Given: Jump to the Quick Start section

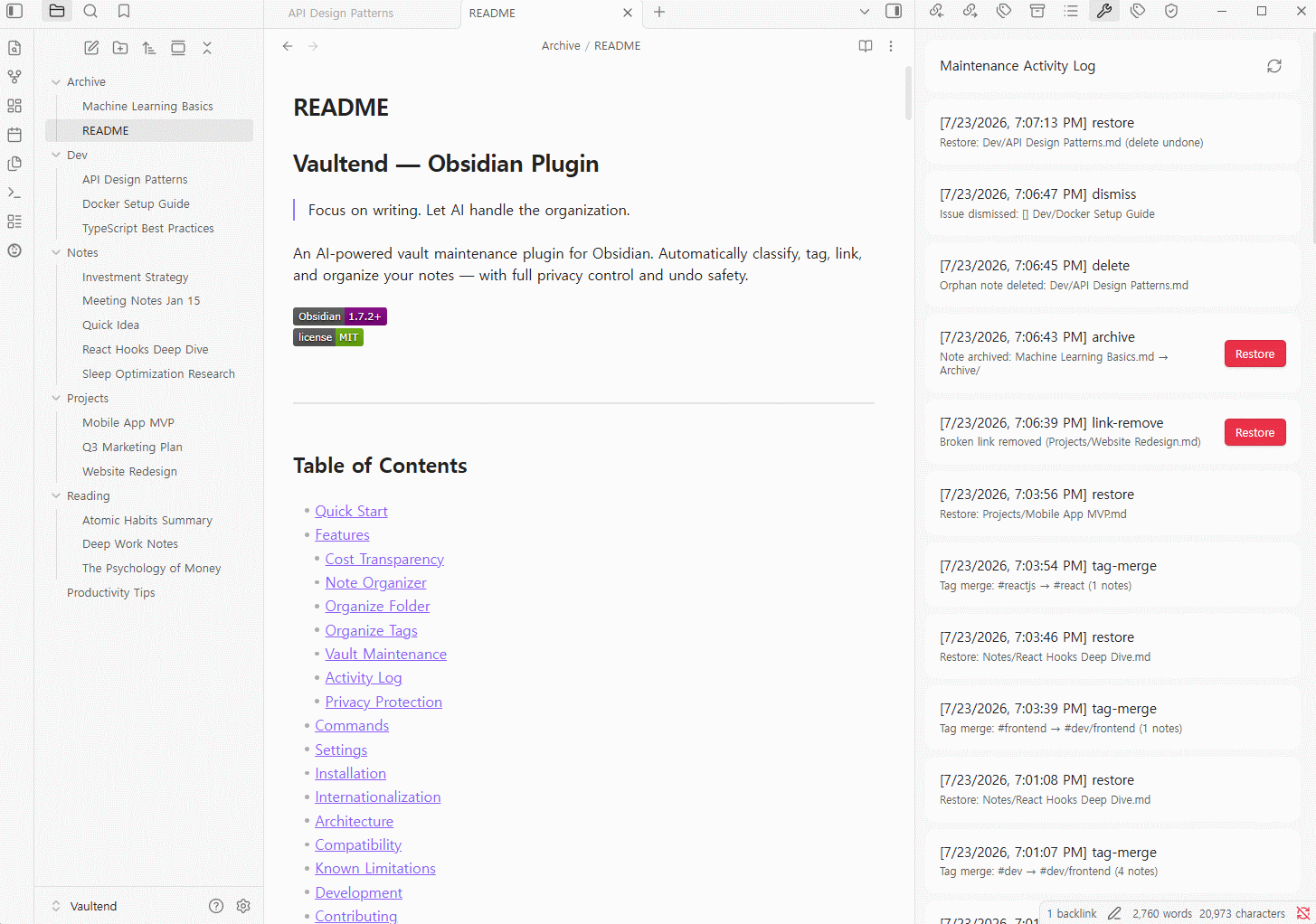Looking at the screenshot, I should (x=351, y=512).
